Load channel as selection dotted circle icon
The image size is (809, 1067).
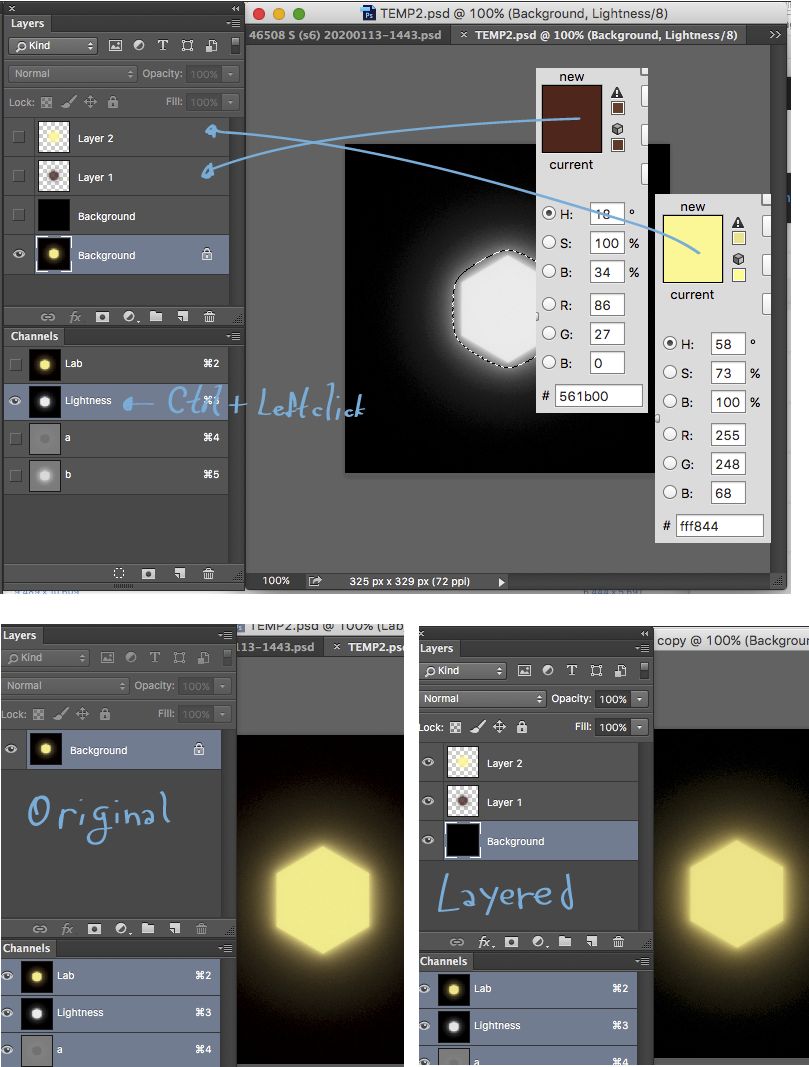coord(119,574)
